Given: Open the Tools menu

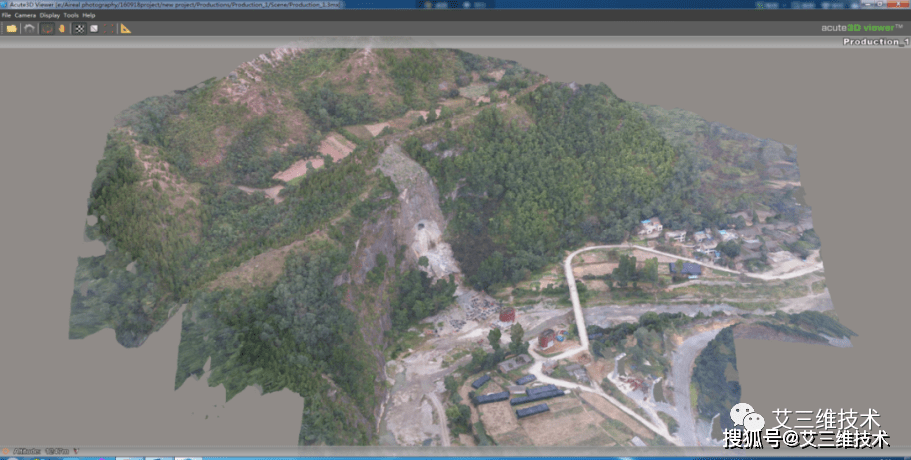Looking at the screenshot, I should pos(71,15).
